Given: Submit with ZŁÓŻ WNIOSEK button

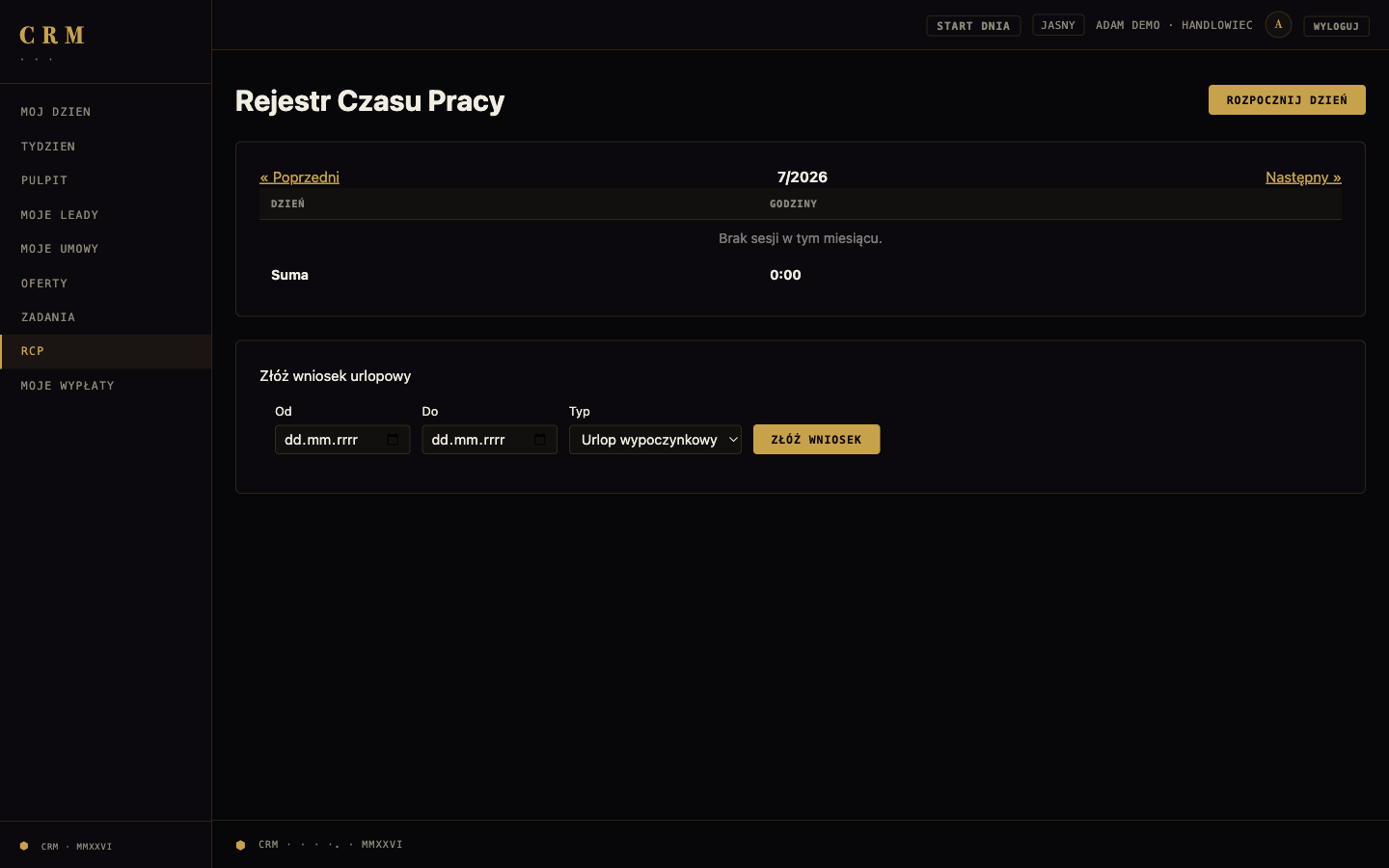Looking at the screenshot, I should (x=816, y=440).
